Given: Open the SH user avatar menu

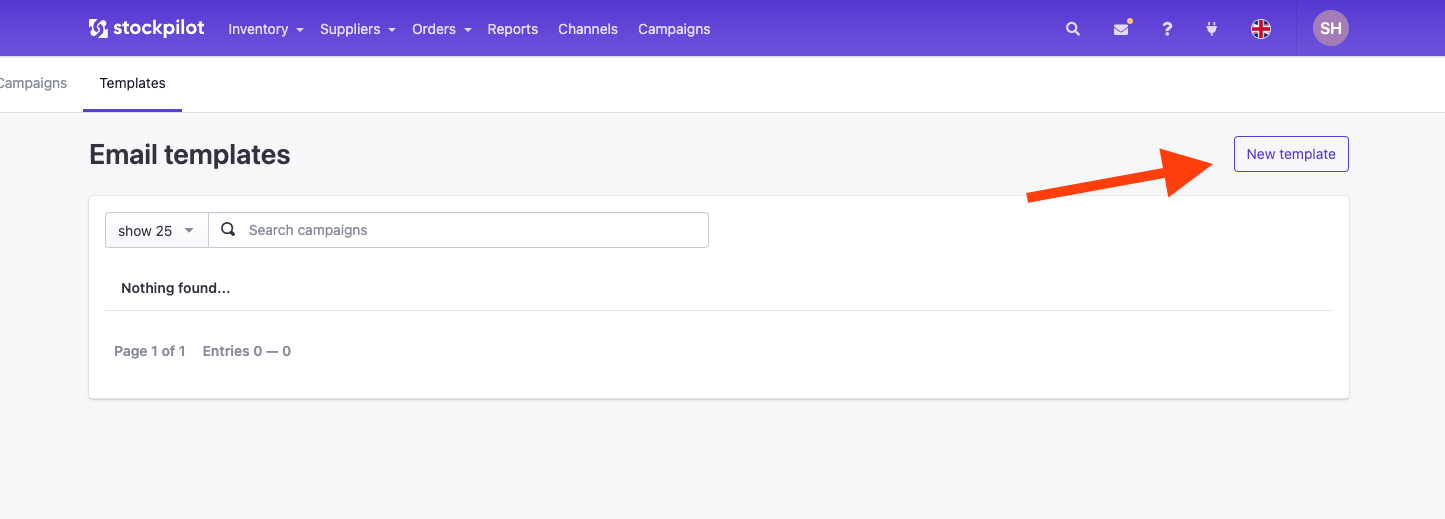Looking at the screenshot, I should pos(1331,28).
